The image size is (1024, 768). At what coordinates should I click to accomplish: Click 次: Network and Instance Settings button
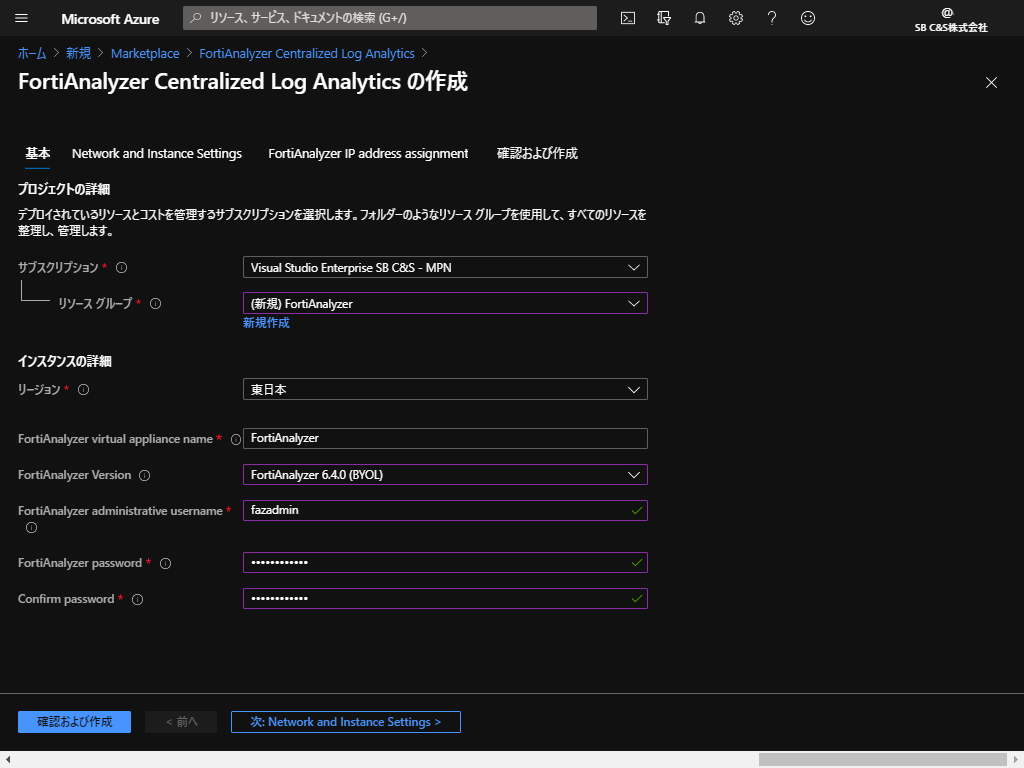pos(345,722)
